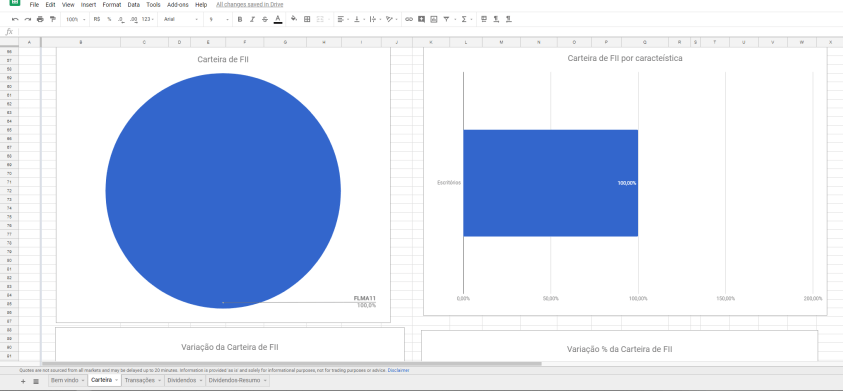Open the text color picker
843x391 pixels.
point(277,19)
